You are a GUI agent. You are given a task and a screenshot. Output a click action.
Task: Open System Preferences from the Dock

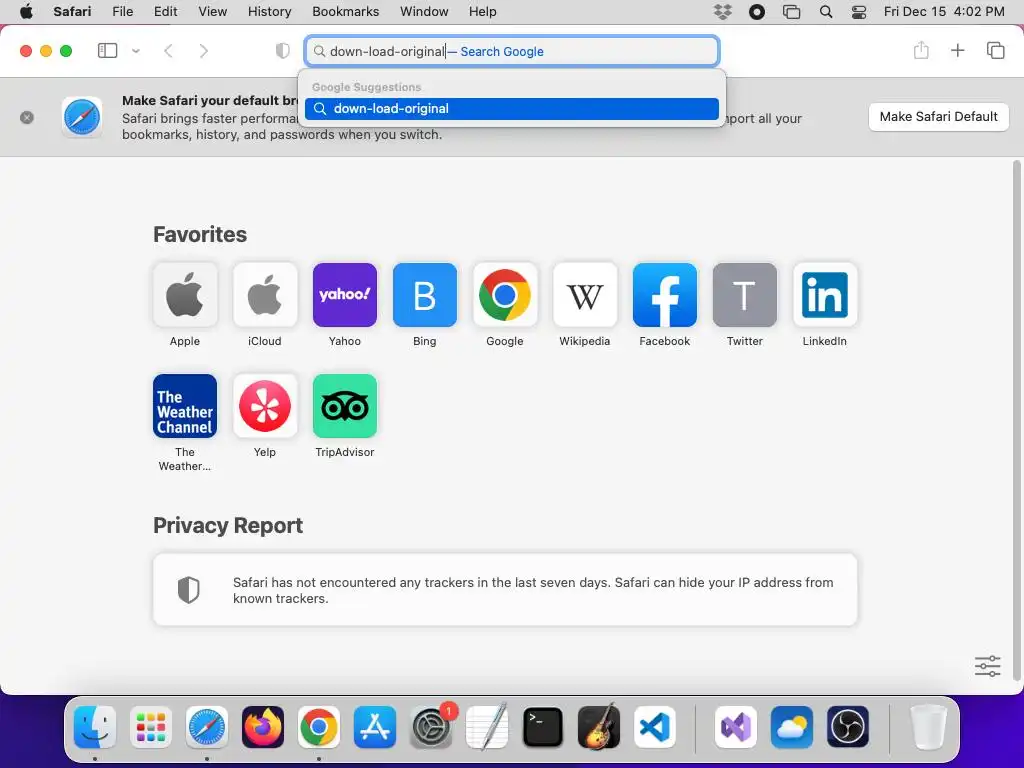431,727
